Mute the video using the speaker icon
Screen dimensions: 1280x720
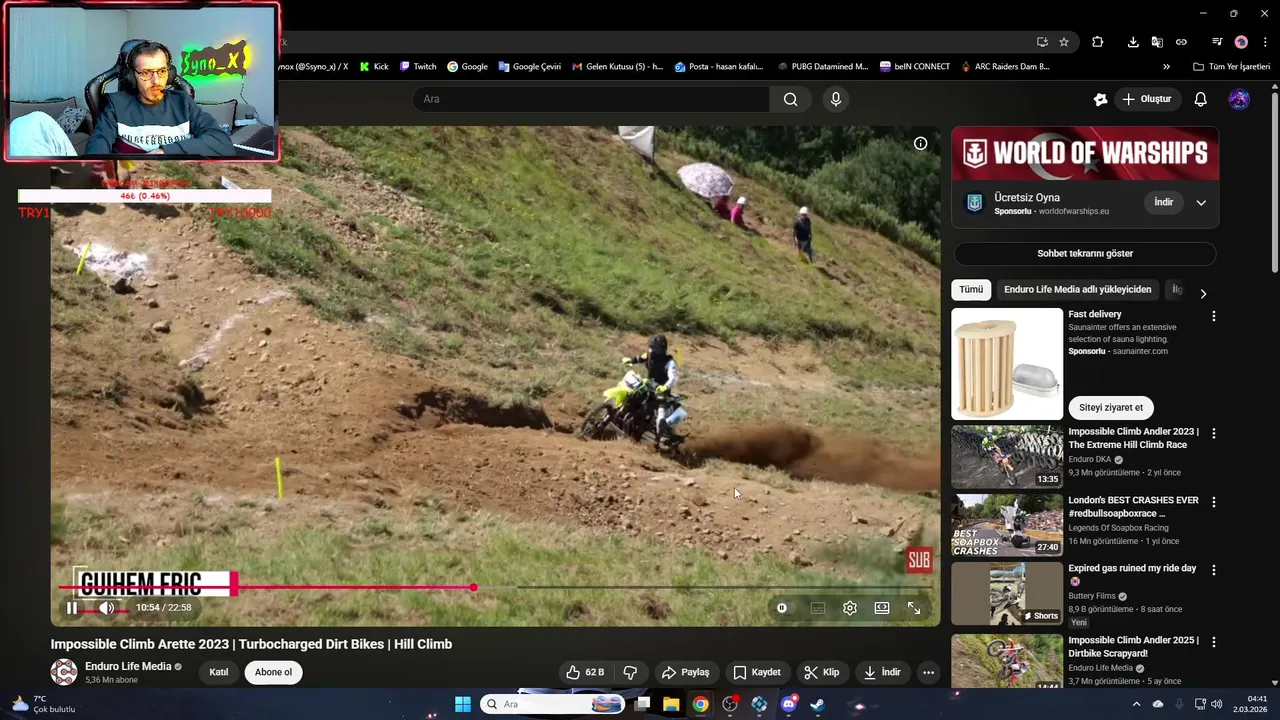[106, 607]
